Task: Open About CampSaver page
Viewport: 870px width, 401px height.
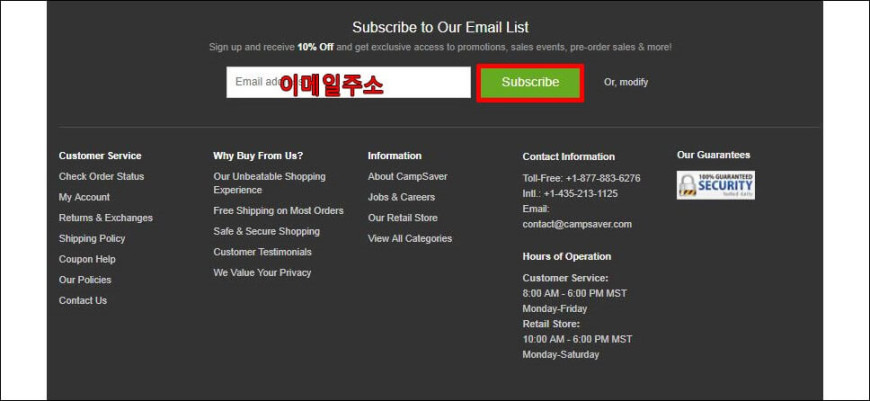Action: pos(407,176)
